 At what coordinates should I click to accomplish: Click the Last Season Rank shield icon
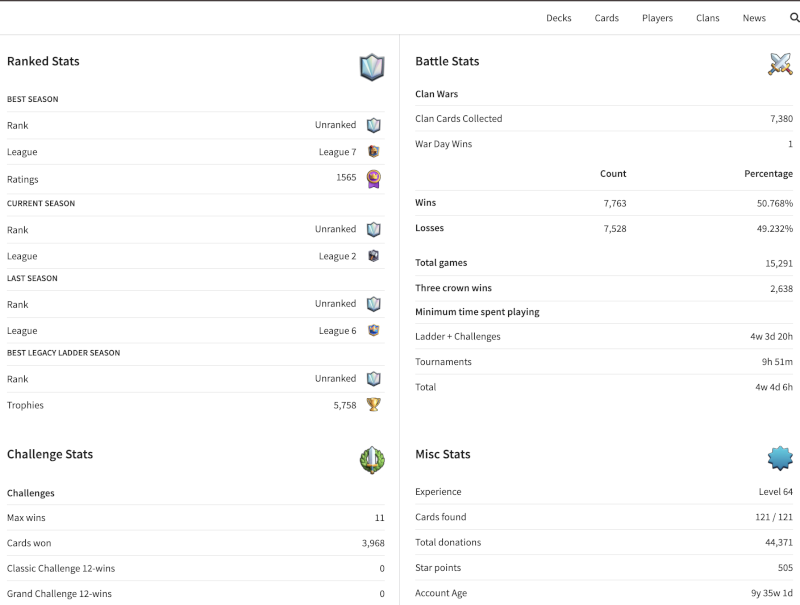click(374, 304)
